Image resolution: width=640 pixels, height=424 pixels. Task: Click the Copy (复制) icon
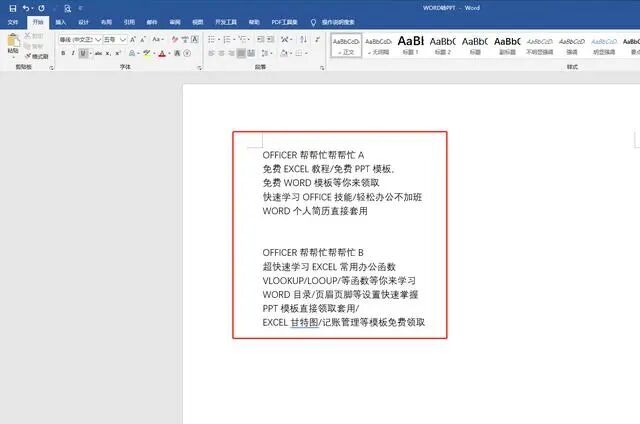(33, 46)
